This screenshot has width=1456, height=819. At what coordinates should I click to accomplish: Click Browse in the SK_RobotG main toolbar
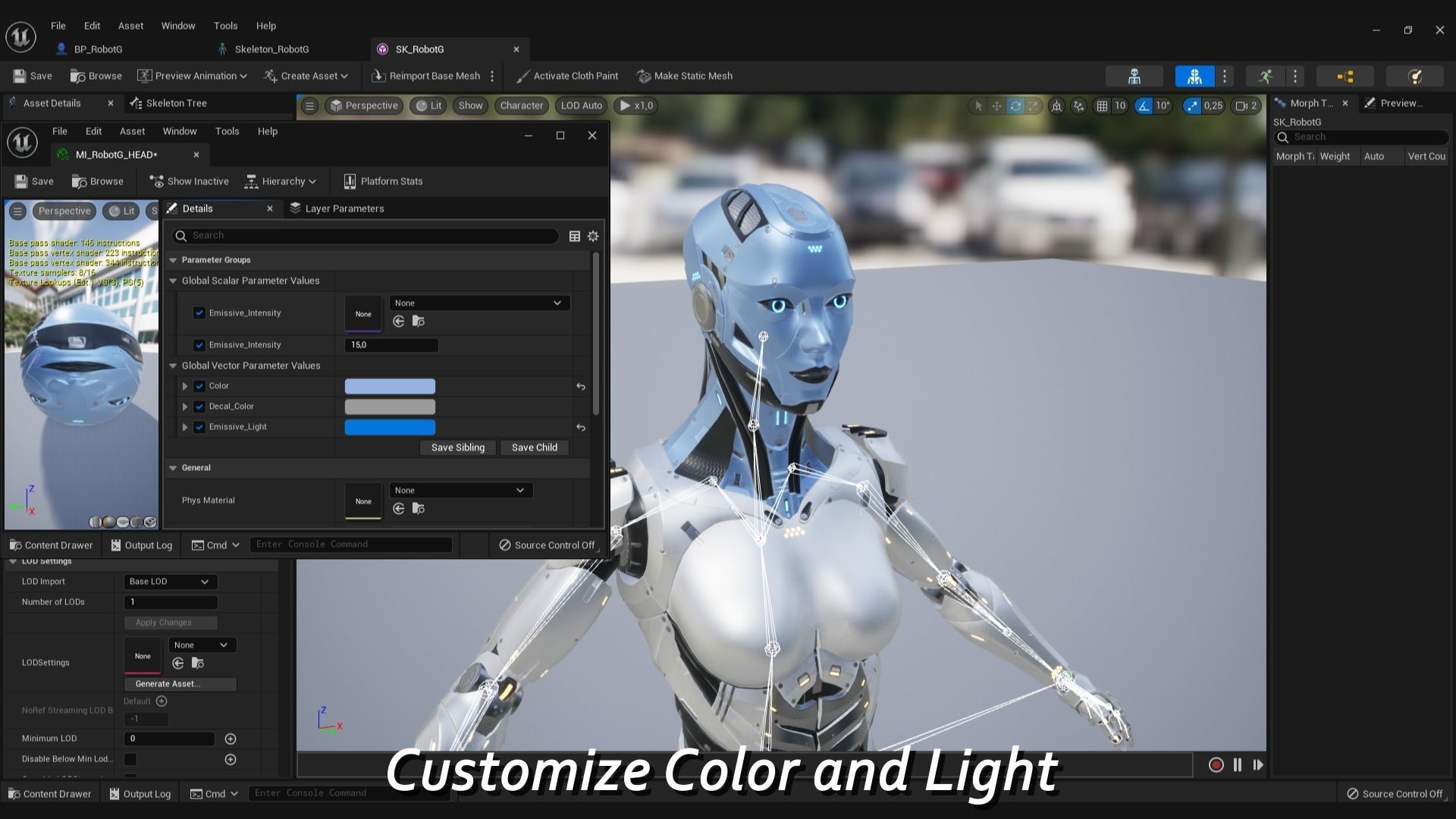[x=96, y=76]
